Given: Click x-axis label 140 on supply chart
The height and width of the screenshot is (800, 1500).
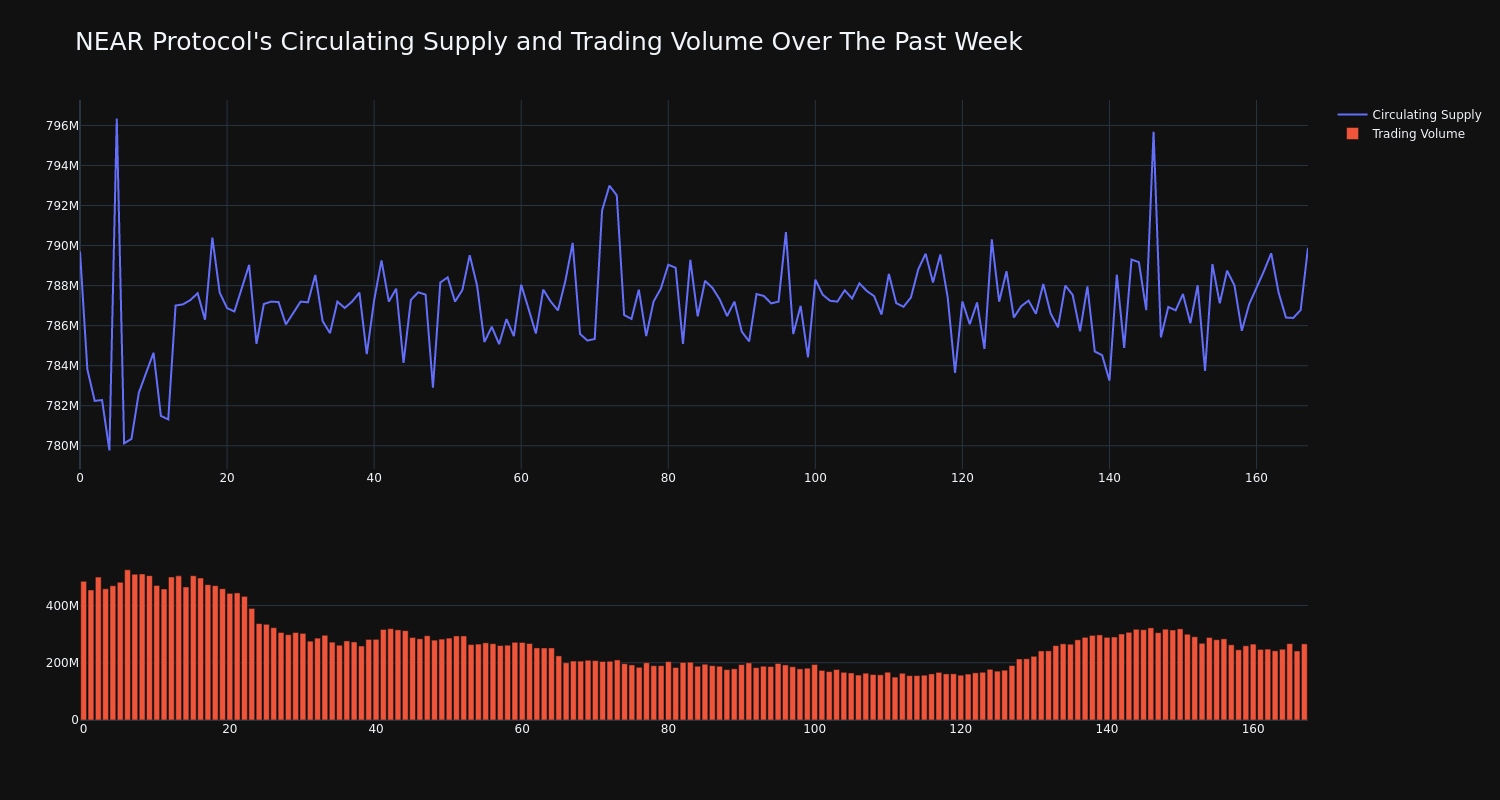Looking at the screenshot, I should 1109,478.
